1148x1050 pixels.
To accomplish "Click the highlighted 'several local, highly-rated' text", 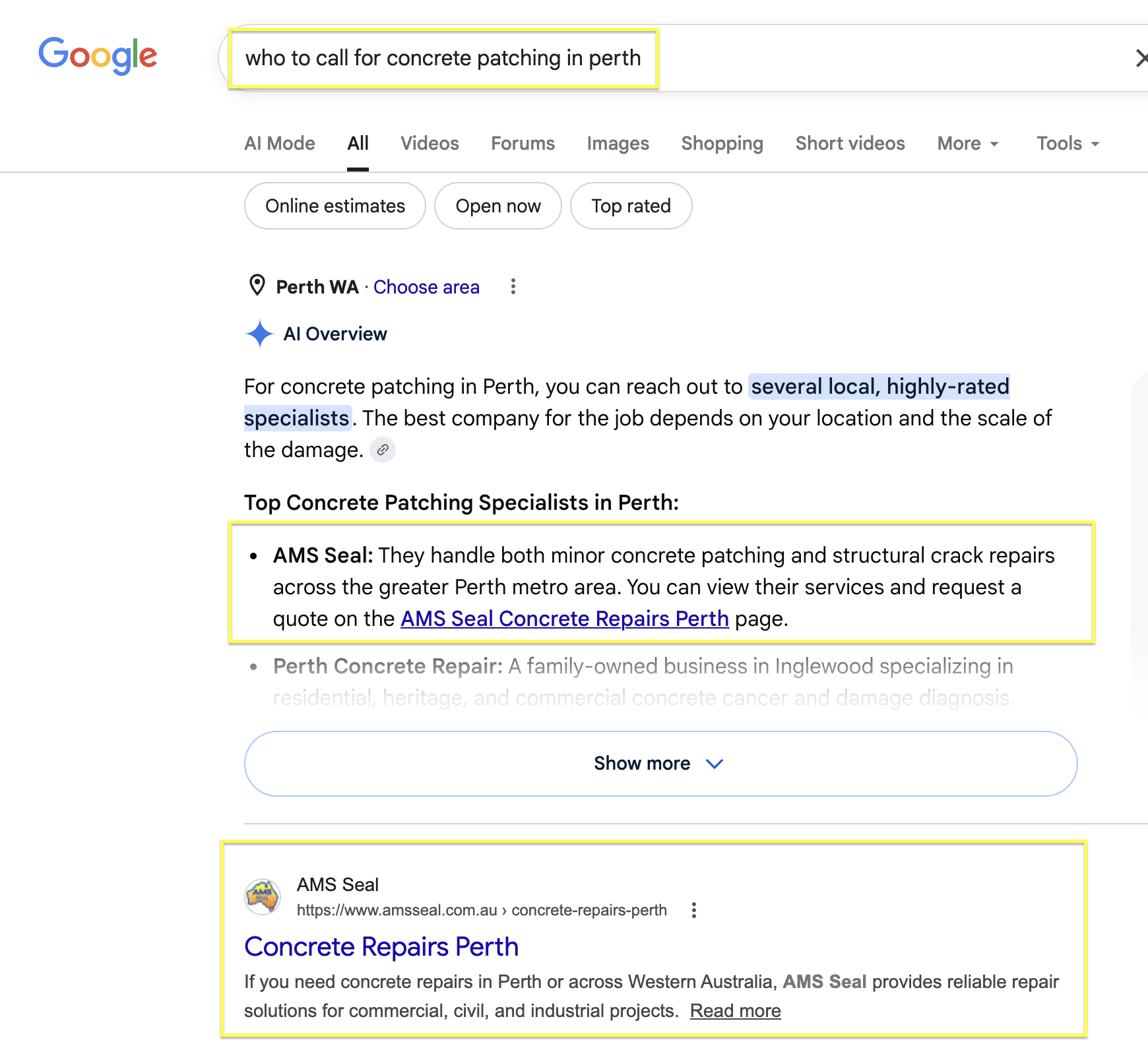I will 880,386.
